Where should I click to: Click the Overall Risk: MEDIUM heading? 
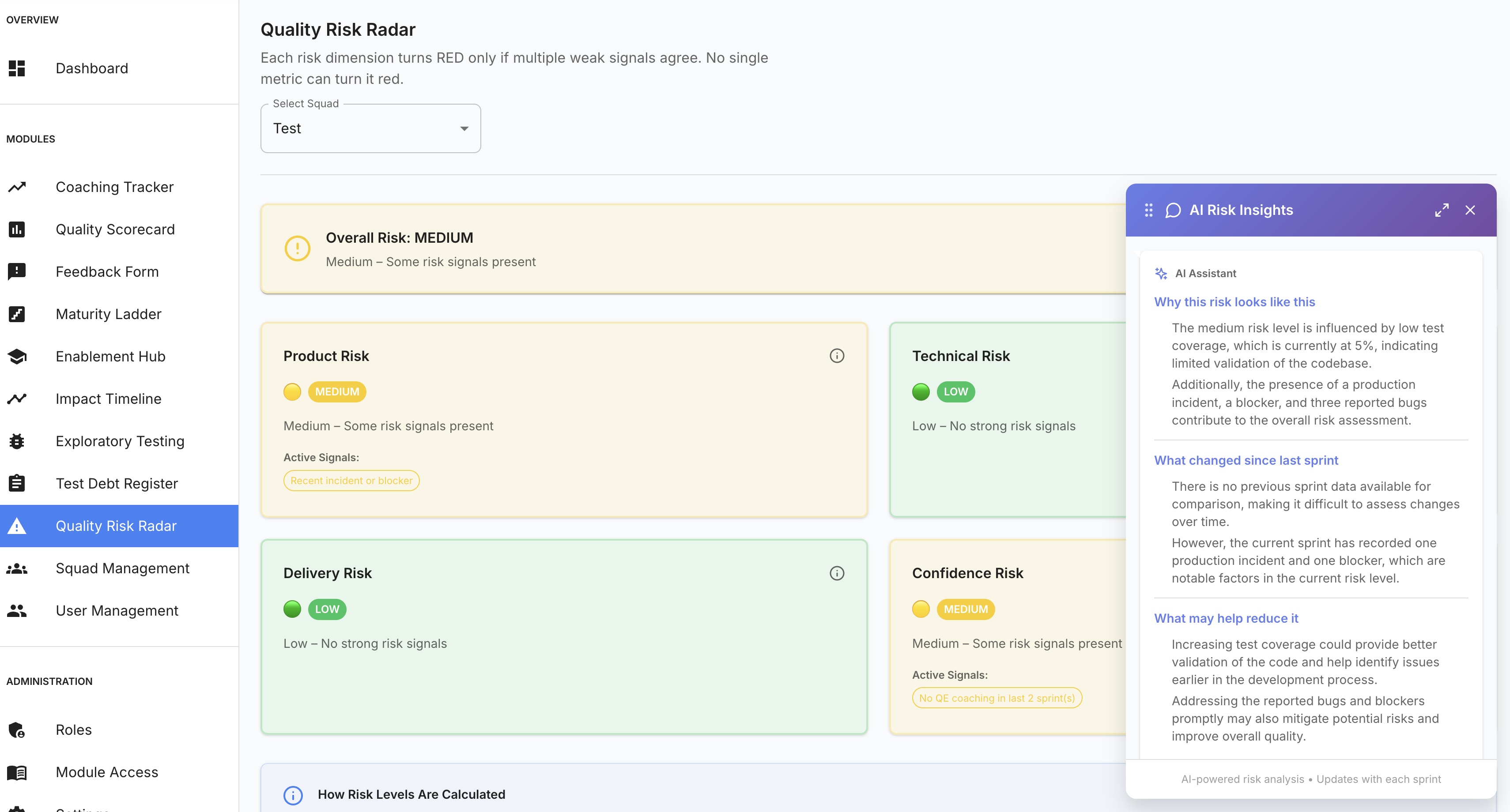point(399,238)
